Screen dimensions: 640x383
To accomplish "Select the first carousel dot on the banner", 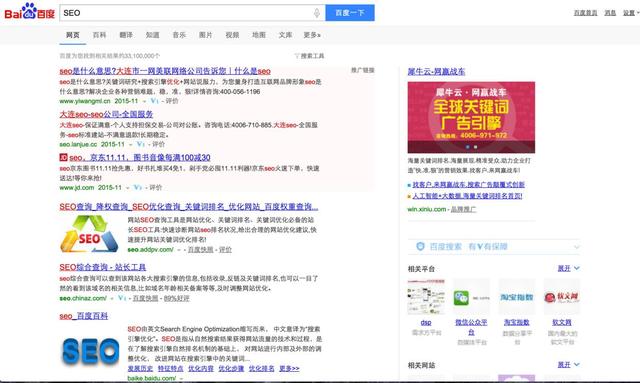I will (467, 147).
